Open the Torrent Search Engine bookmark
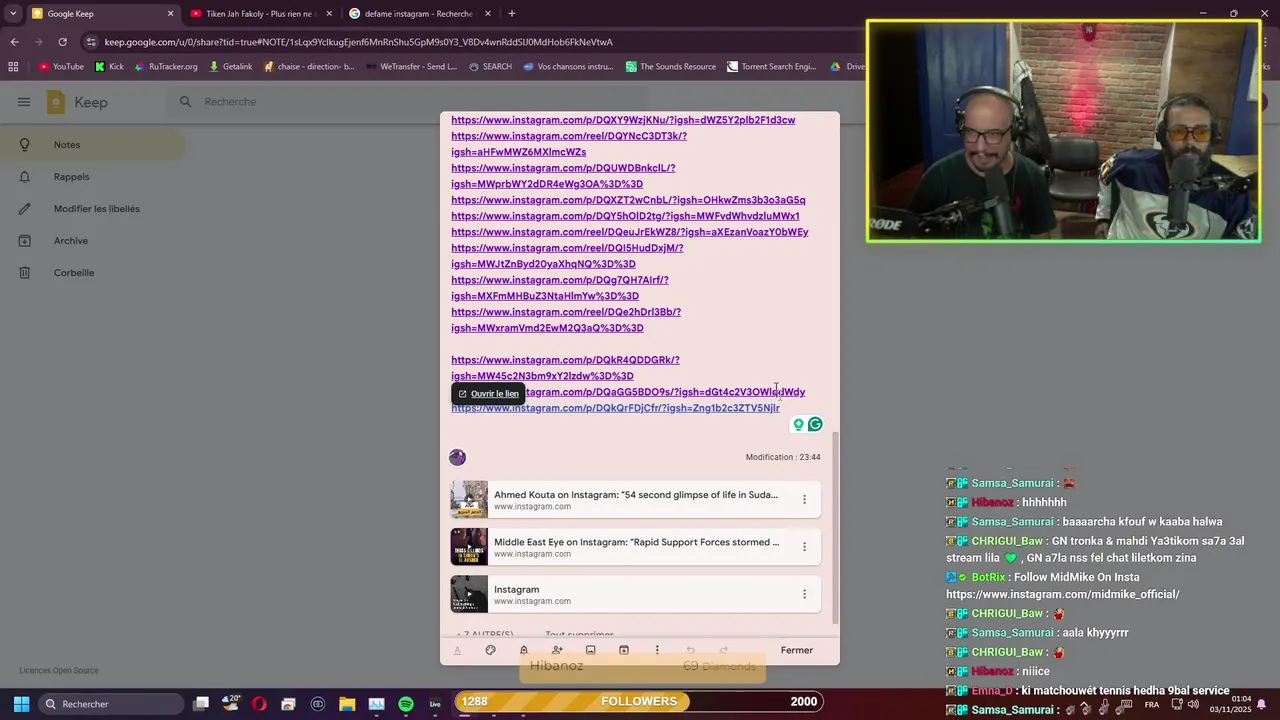The width and height of the screenshot is (1280, 720). (x=772, y=67)
